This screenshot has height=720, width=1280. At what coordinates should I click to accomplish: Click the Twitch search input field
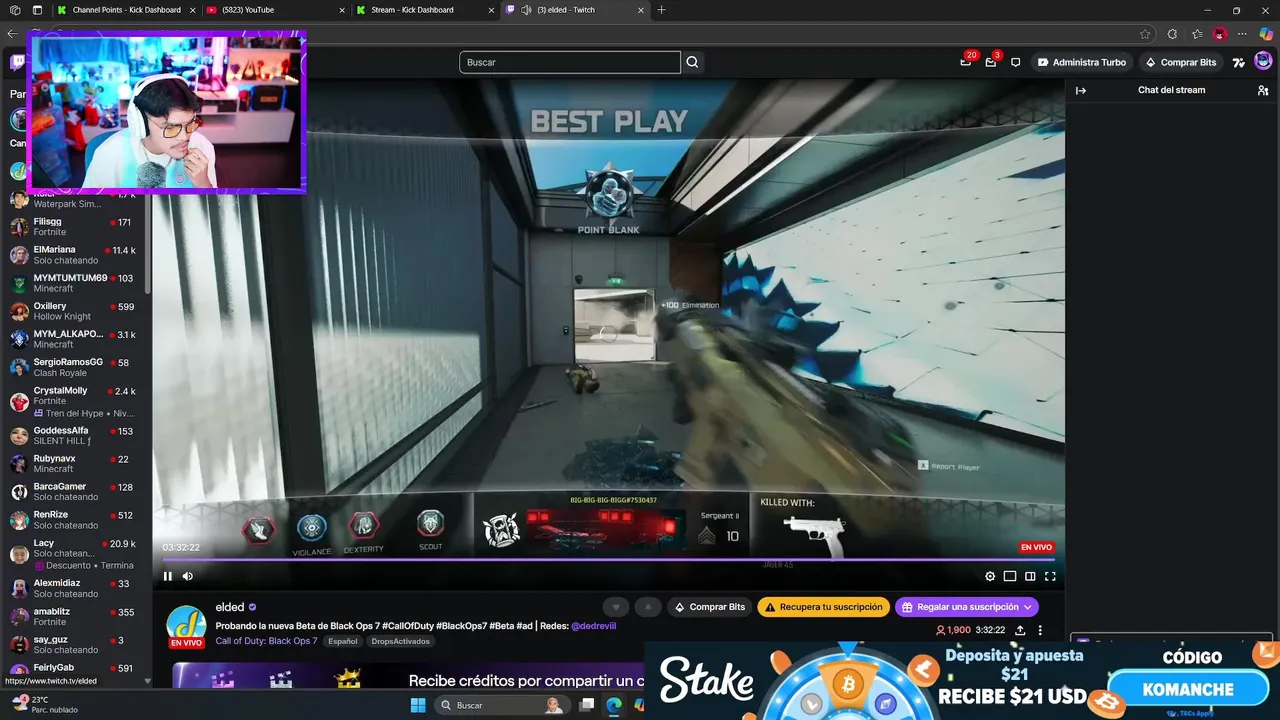[570, 62]
